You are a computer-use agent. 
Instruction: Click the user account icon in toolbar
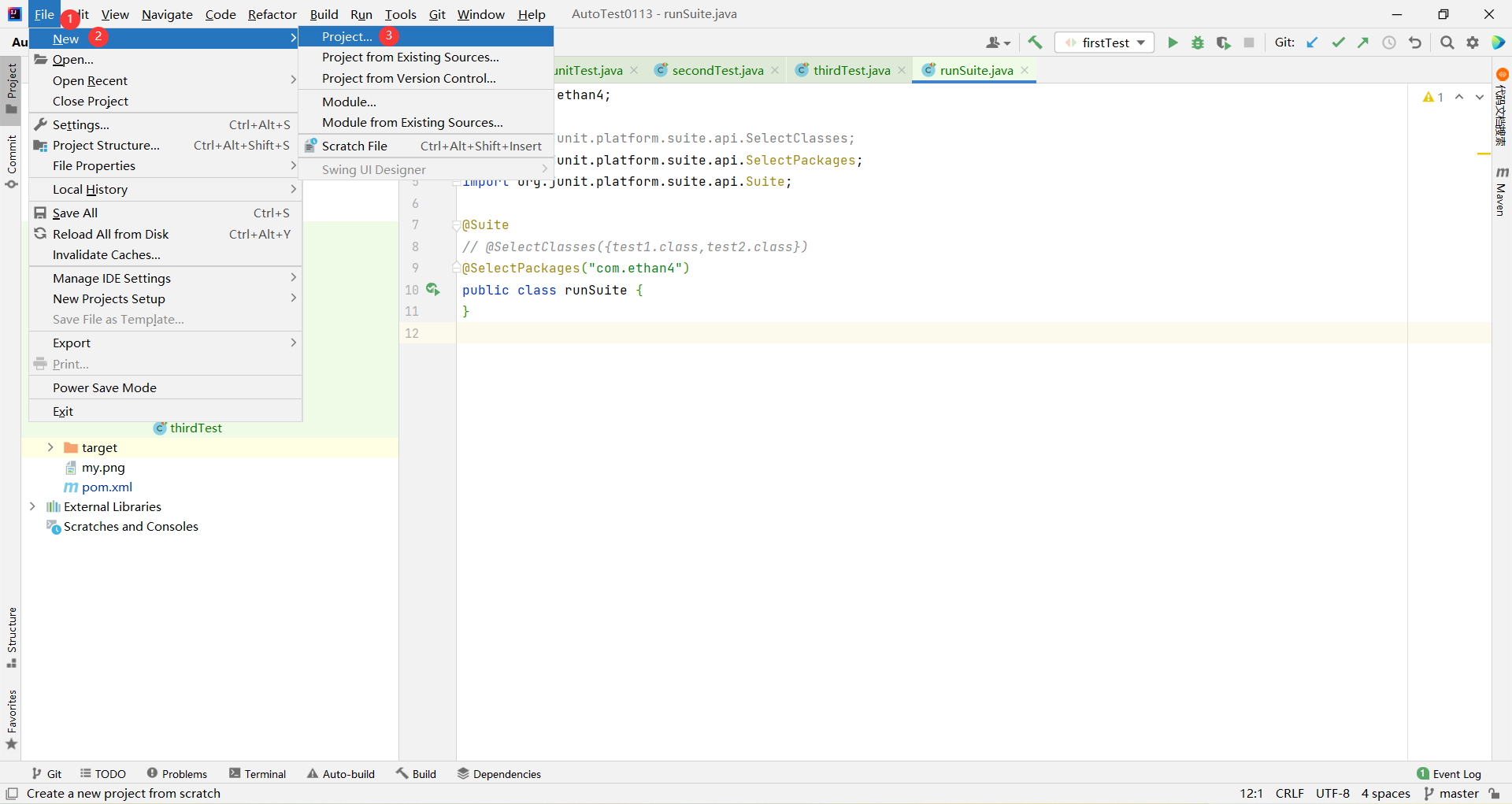click(x=998, y=43)
